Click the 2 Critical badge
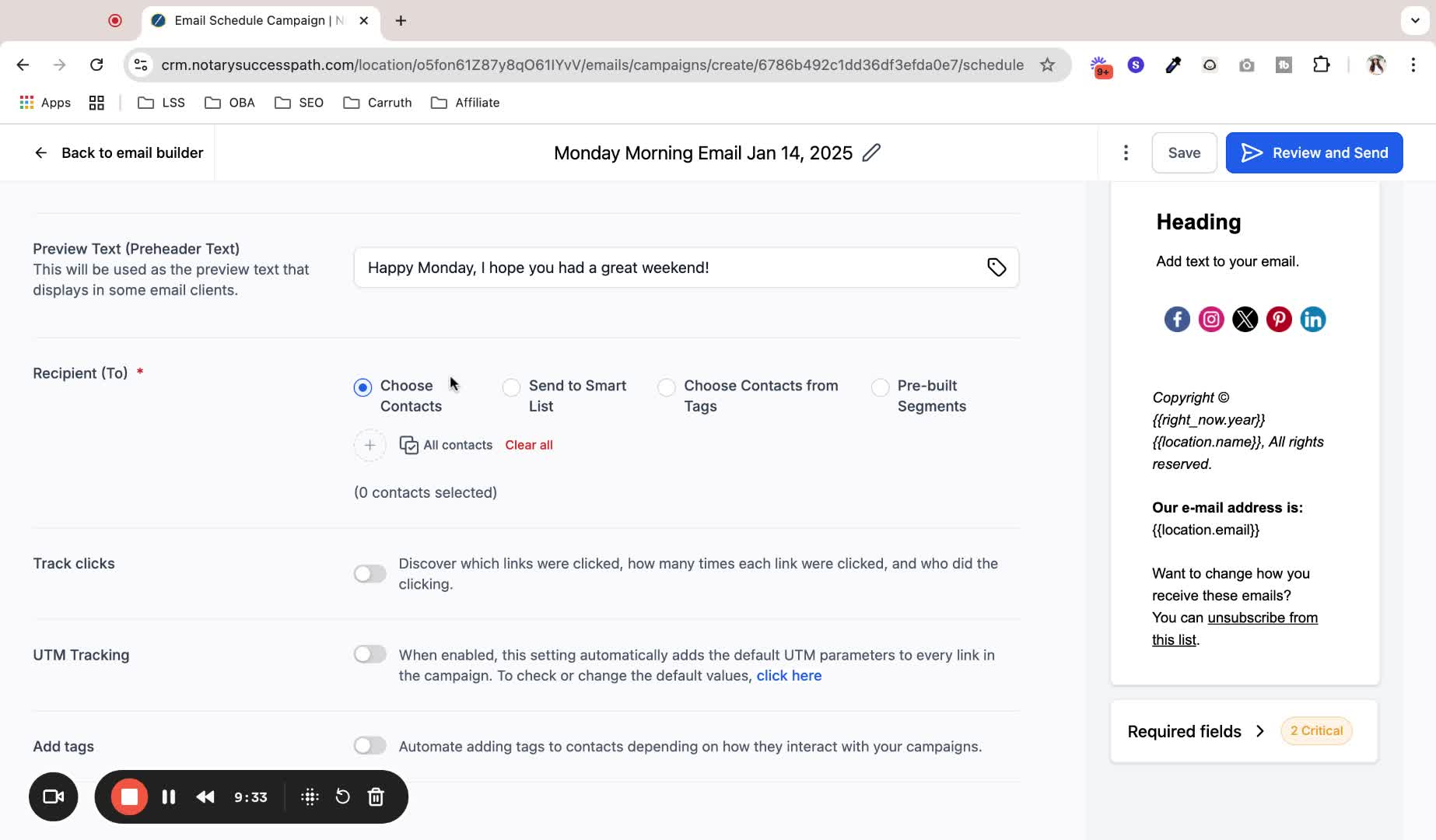Viewport: 1436px width, 840px height. click(x=1316, y=731)
